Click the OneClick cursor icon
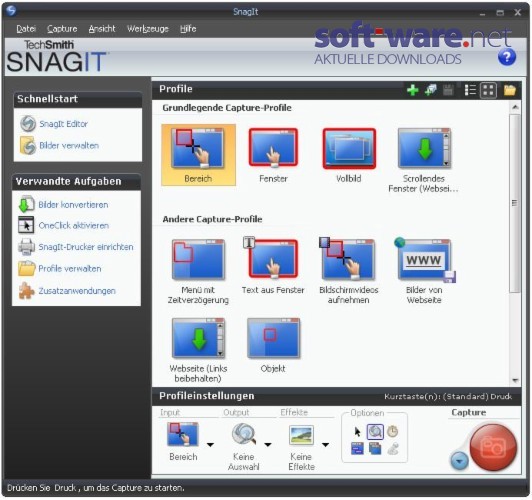This screenshot has height=500, width=532. 26,225
